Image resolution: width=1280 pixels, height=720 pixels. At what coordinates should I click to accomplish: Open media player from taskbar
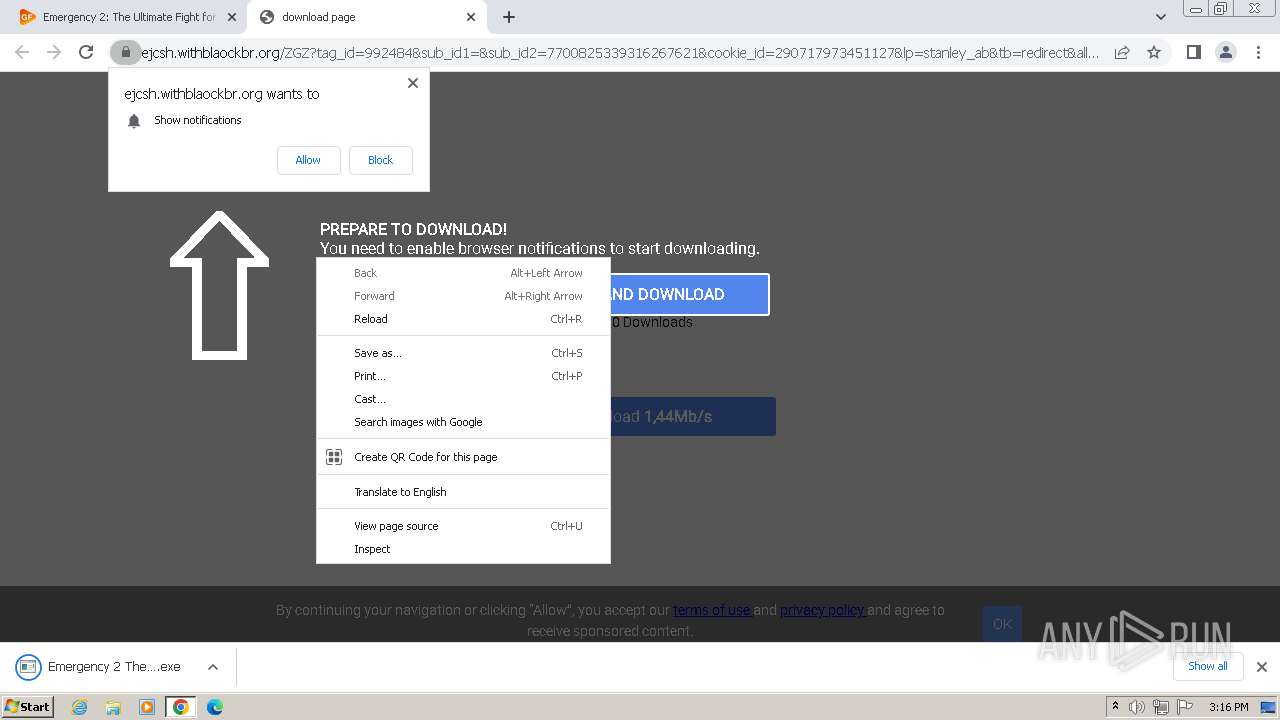(147, 707)
